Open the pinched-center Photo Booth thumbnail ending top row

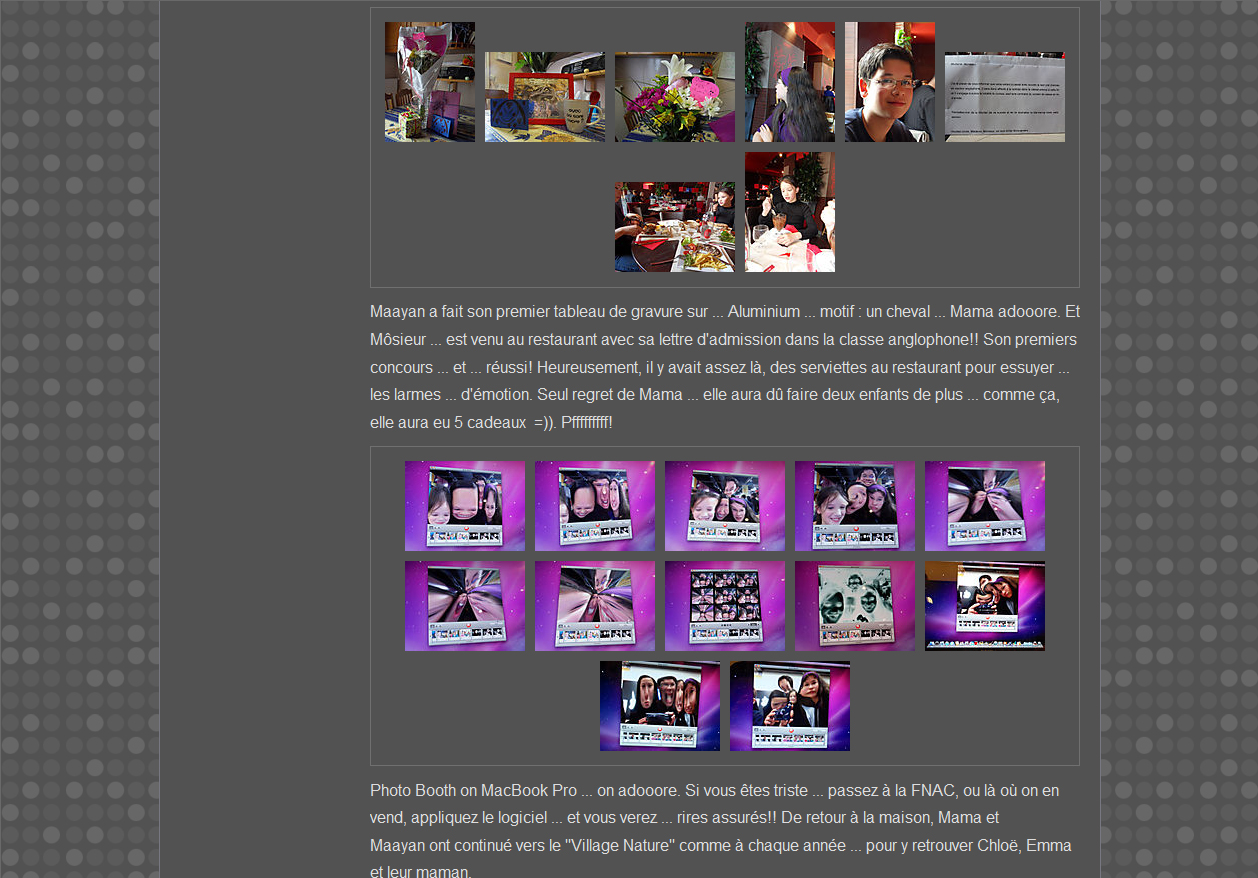pos(984,506)
